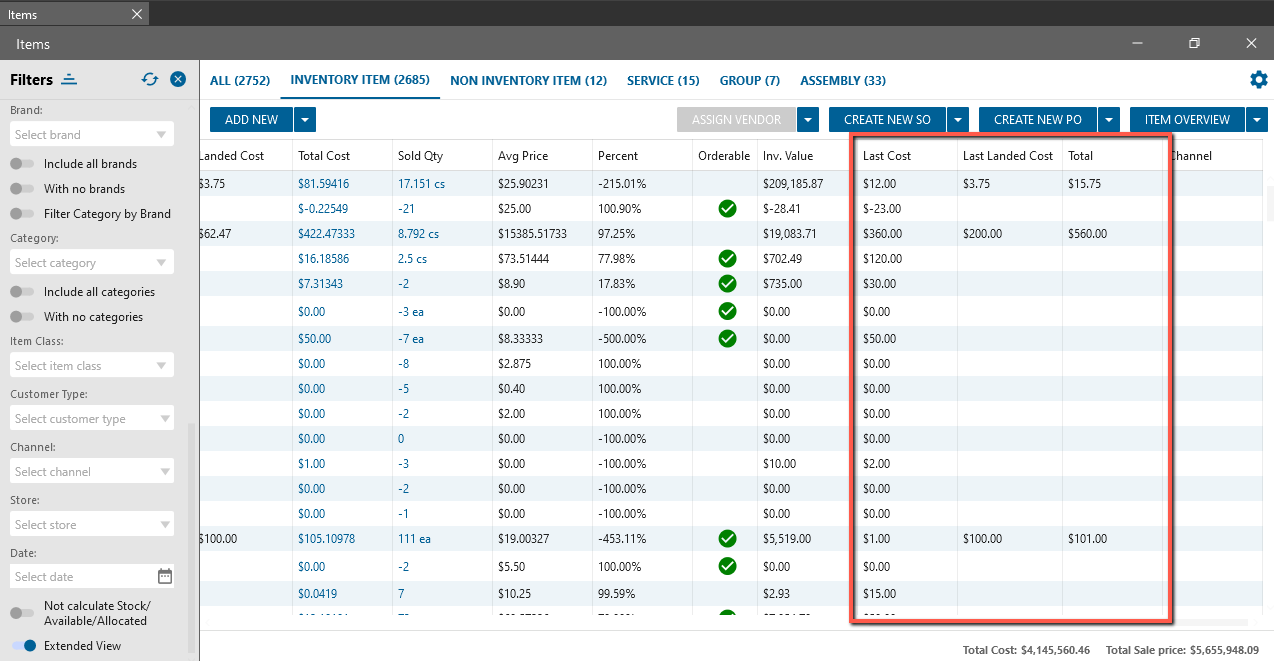Open the calendar date picker icon
The image size is (1274, 661).
pos(165,576)
